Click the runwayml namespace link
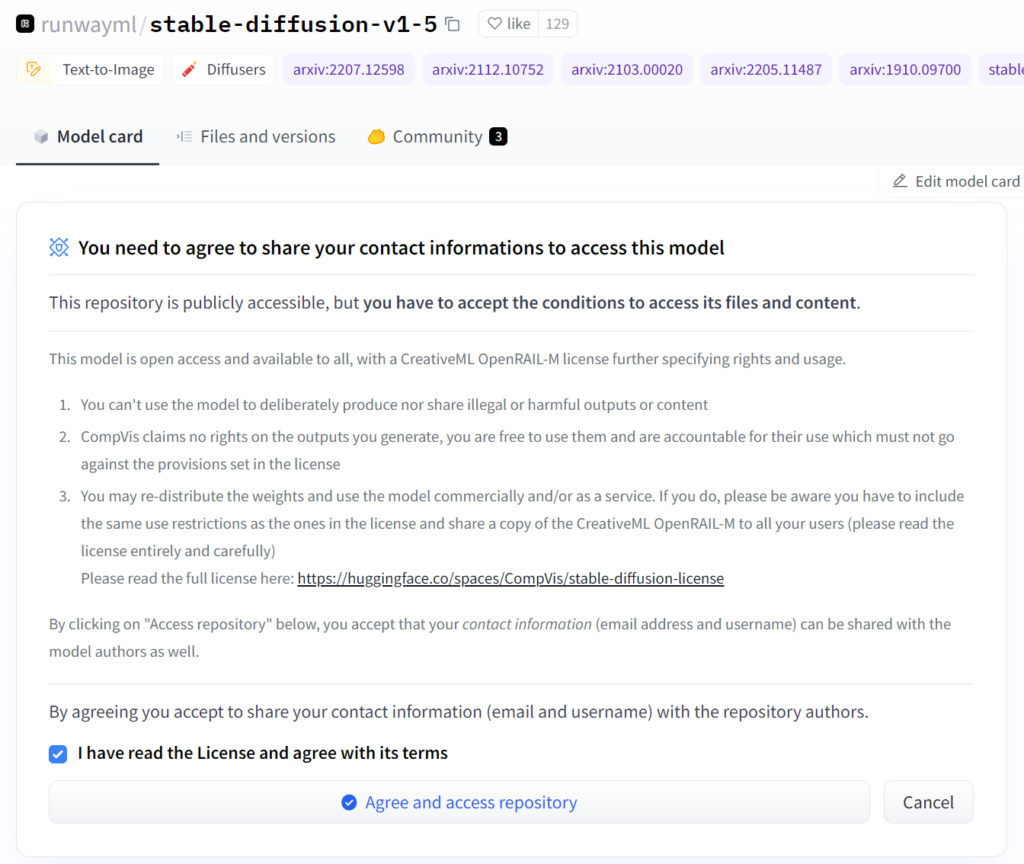 [x=88, y=24]
